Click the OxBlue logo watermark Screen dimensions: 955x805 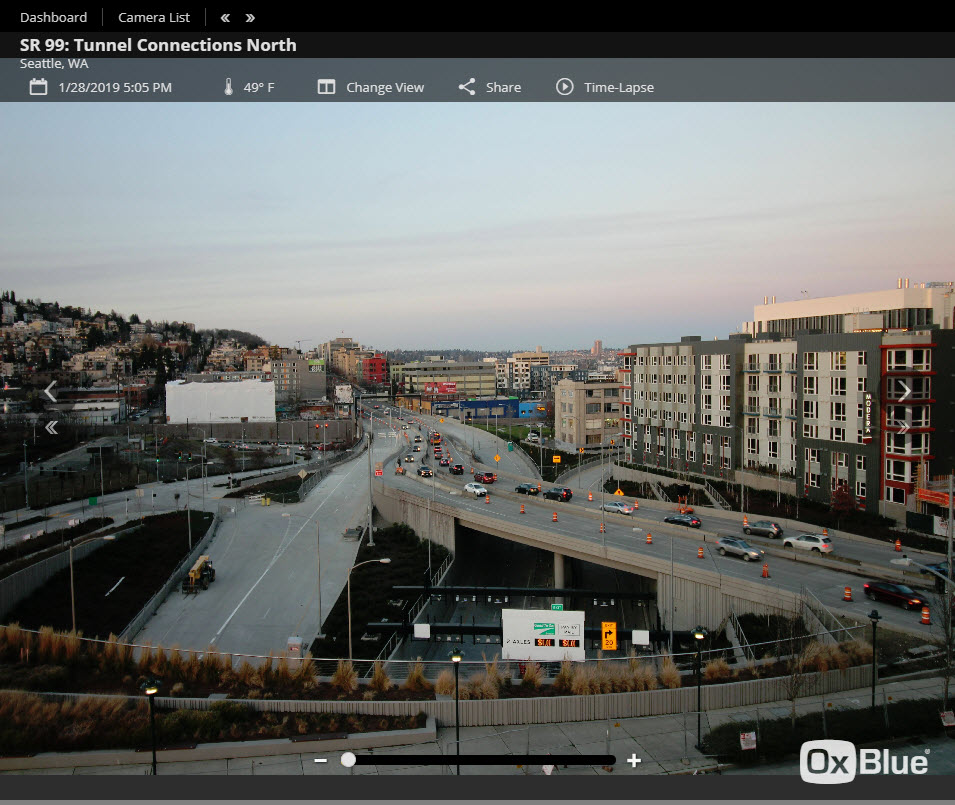pyautogui.click(x=865, y=762)
